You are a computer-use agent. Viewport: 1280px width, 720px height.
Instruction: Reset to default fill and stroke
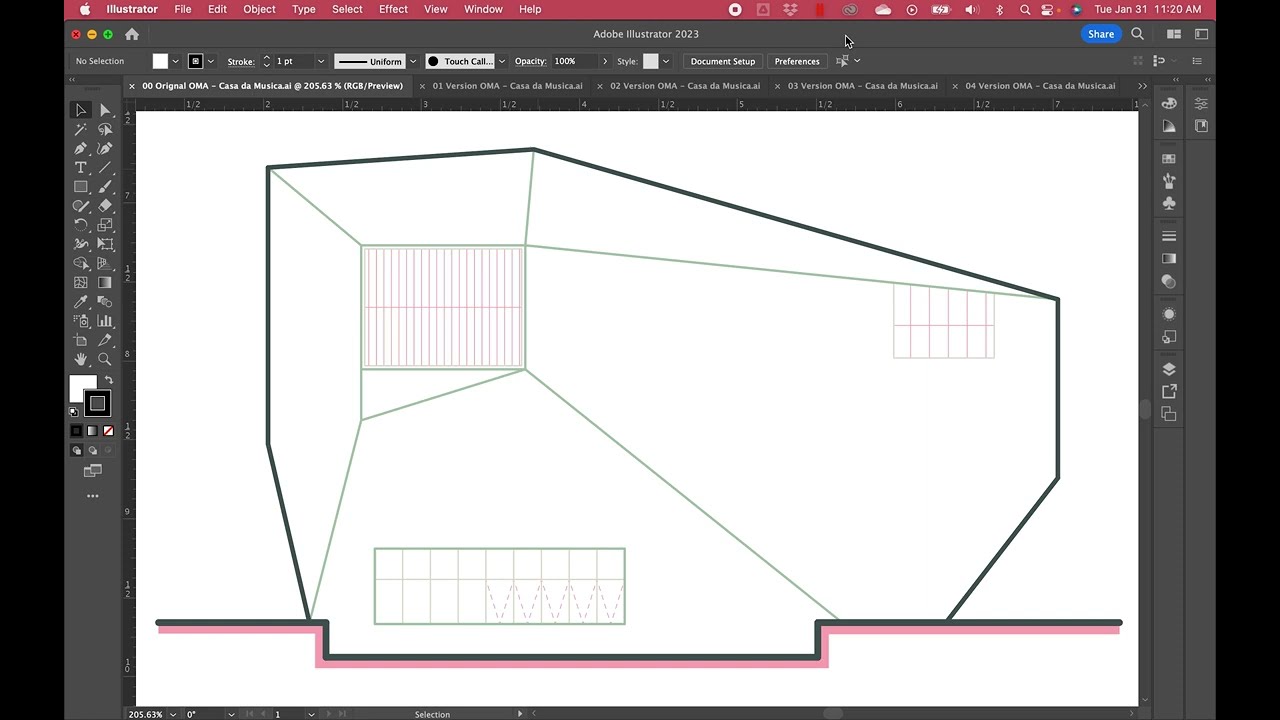pos(73,412)
